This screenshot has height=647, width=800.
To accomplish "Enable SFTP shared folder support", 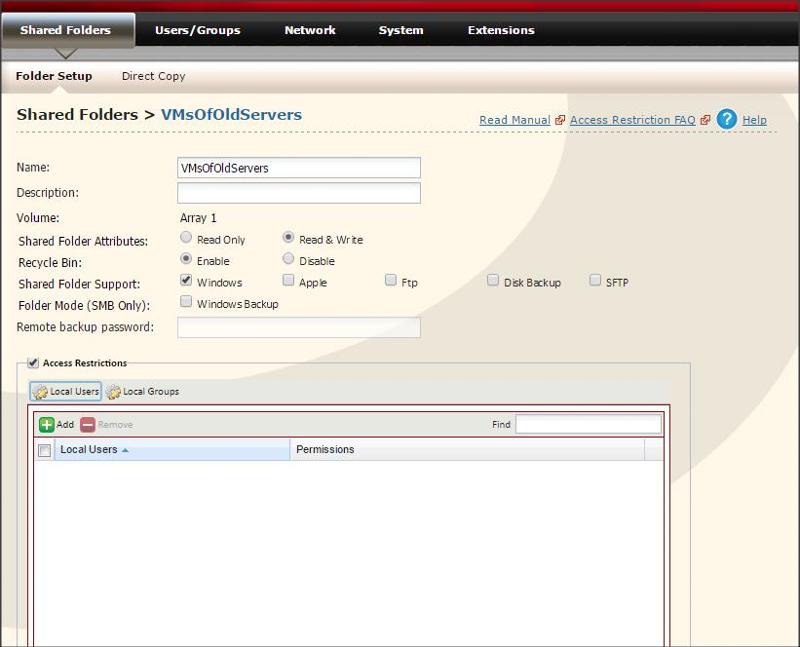I will 596,281.
